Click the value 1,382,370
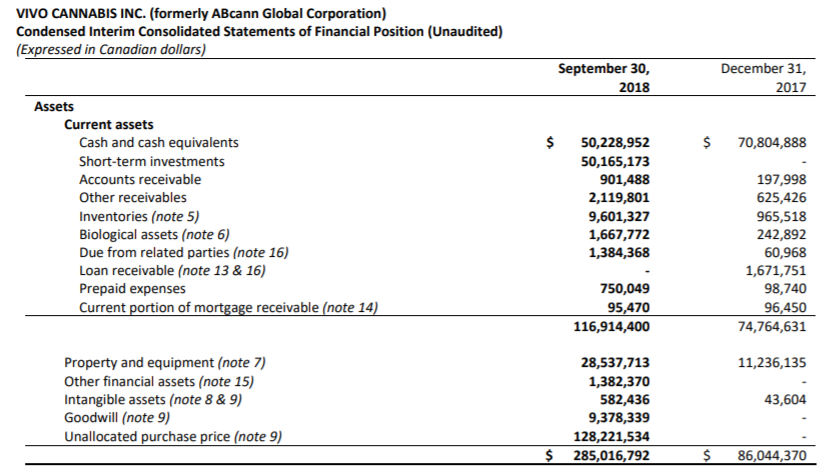 tap(619, 381)
